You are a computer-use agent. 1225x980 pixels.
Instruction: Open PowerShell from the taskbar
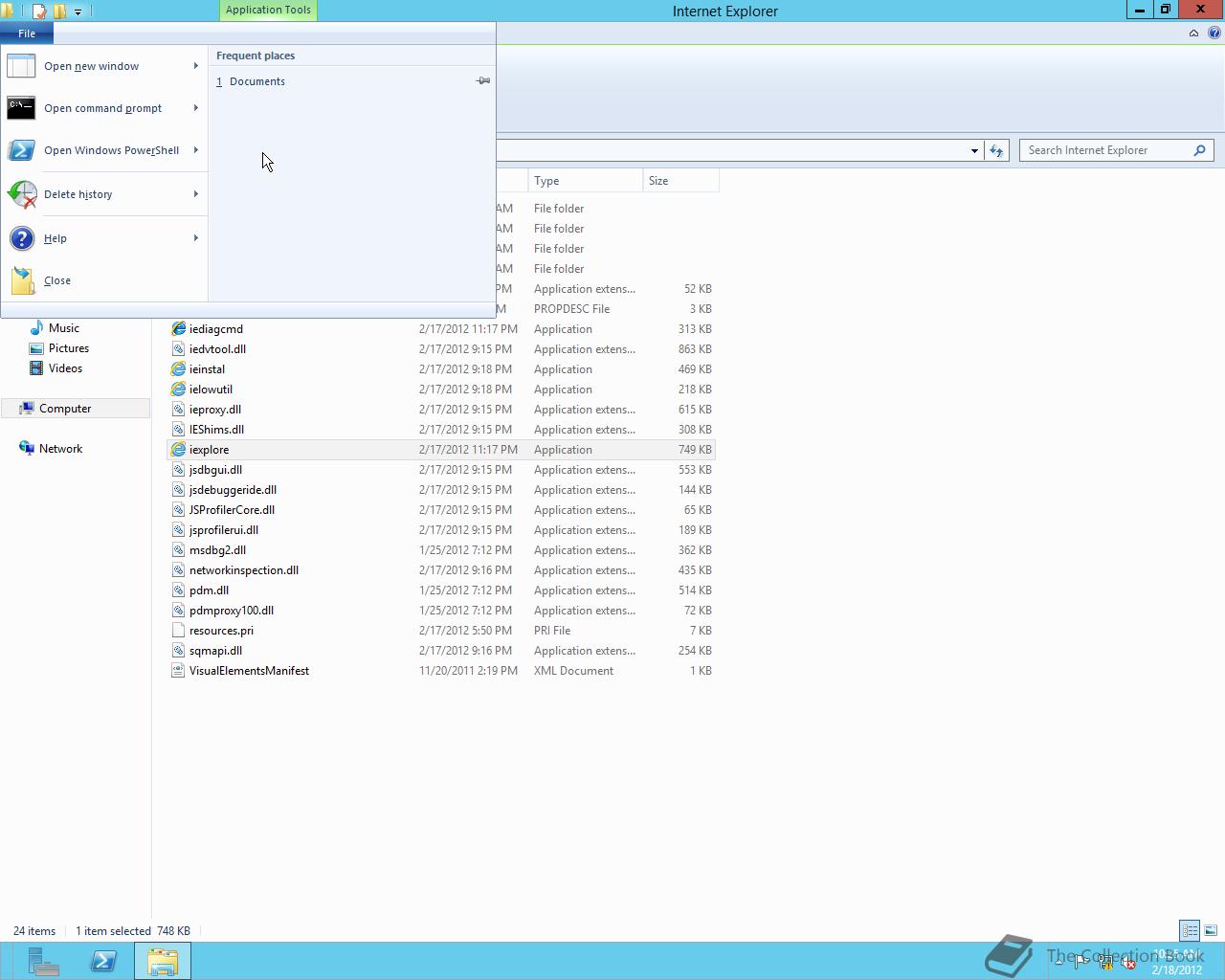click(x=103, y=961)
